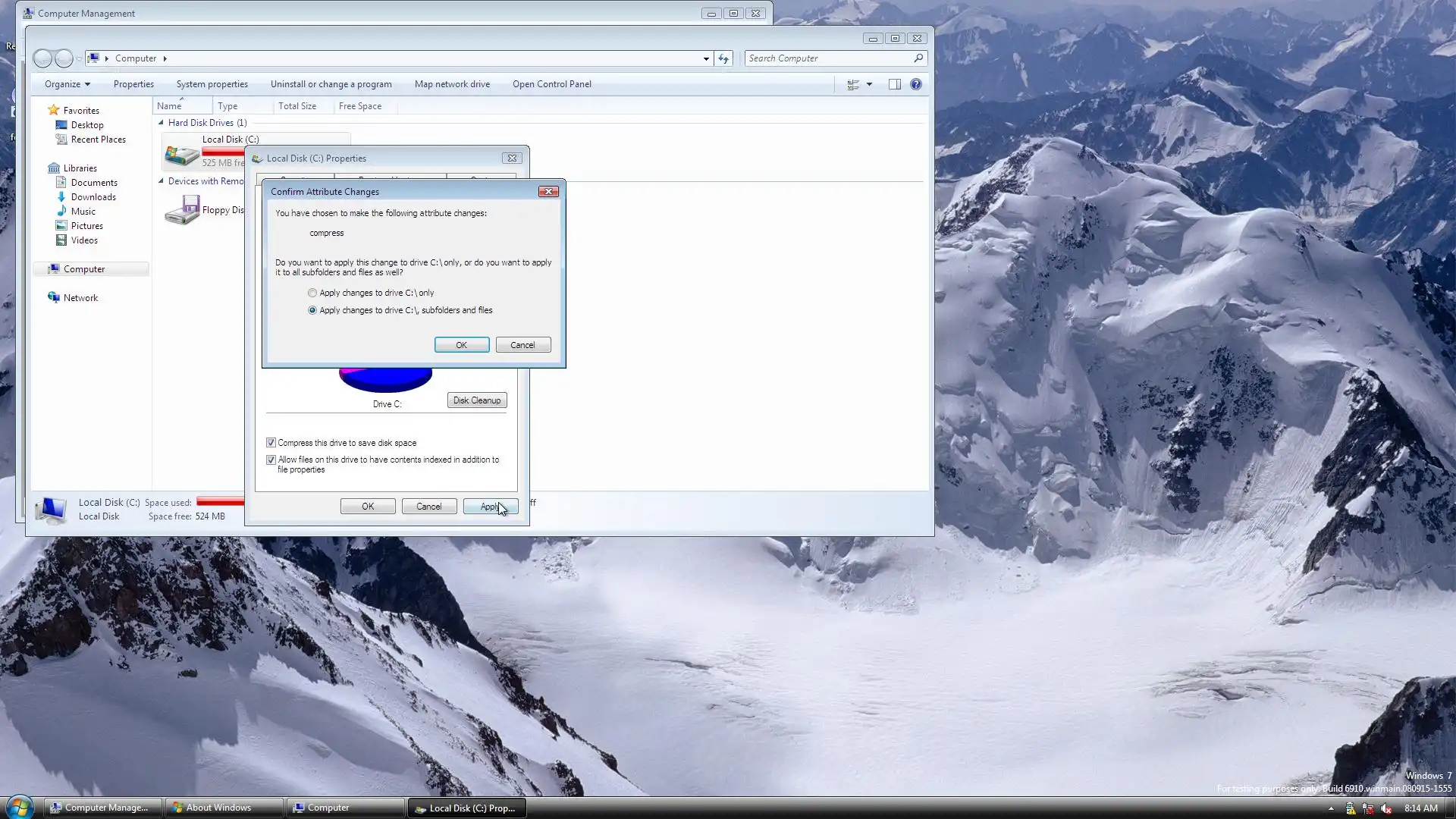Click the Downloads library icon
This screenshot has height=819, width=1456.
tap(61, 197)
